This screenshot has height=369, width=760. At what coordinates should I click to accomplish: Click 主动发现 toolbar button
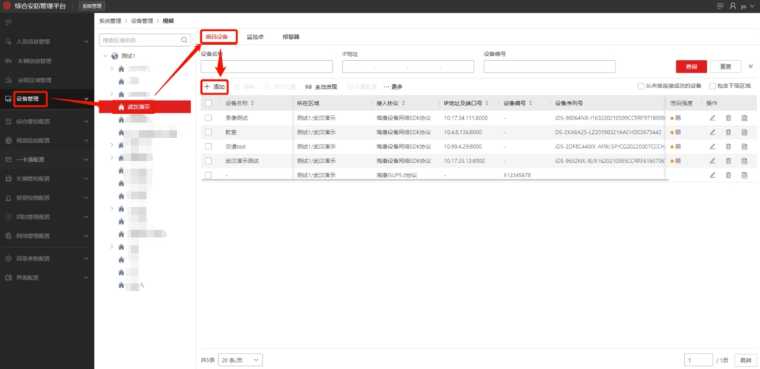pos(321,87)
